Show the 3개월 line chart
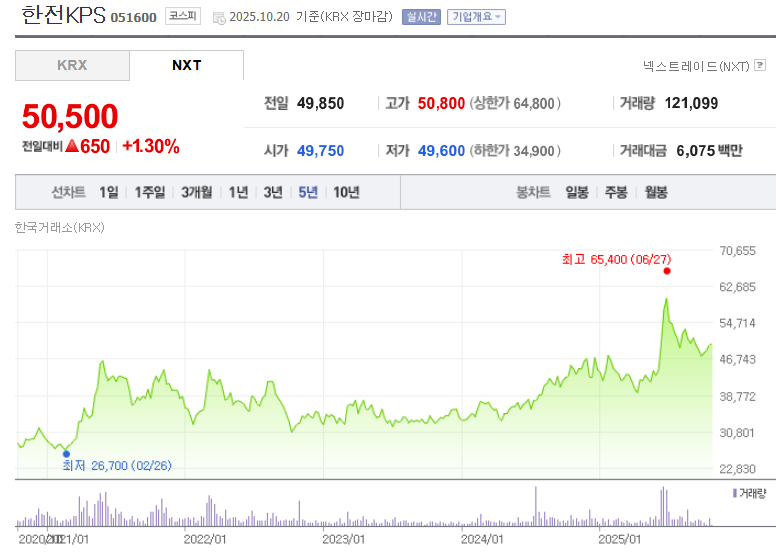Image resolution: width=776 pixels, height=558 pixels. point(196,192)
